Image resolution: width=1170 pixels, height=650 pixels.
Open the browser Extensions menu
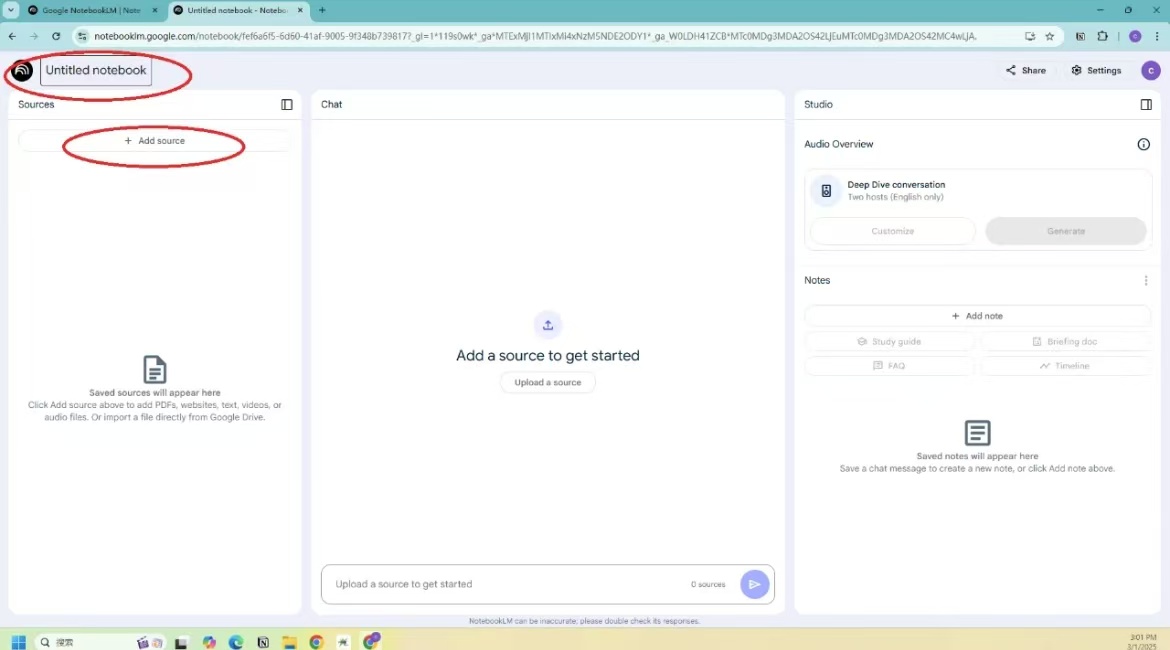coord(1102,36)
